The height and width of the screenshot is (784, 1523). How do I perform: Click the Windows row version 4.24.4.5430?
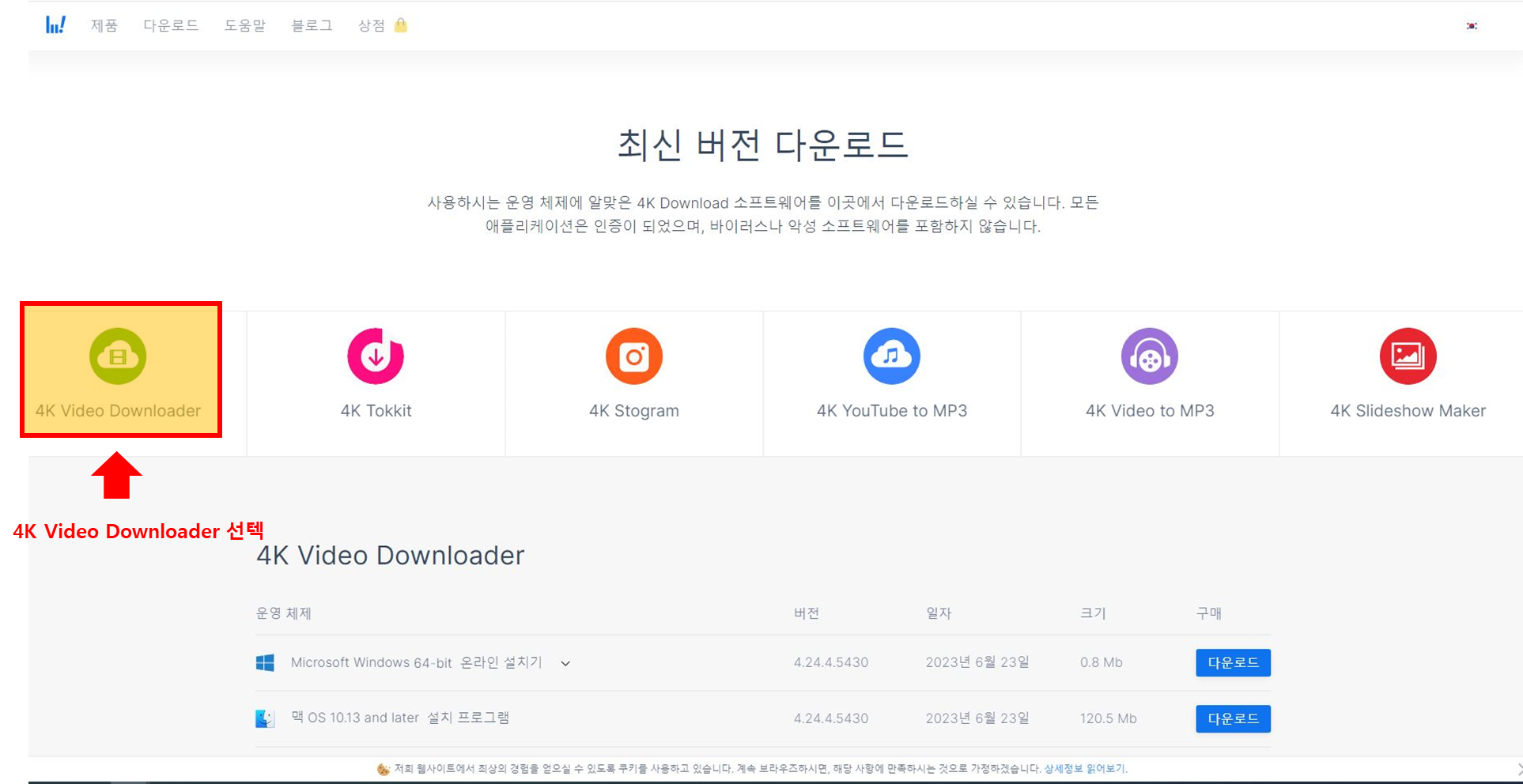831,662
